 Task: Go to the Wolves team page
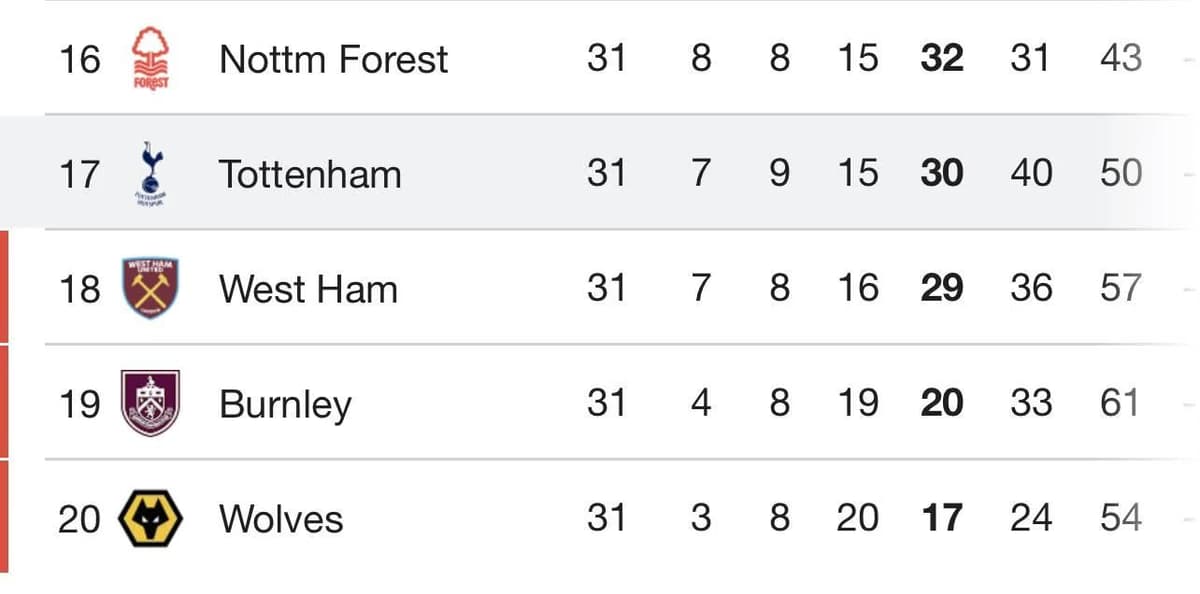281,519
